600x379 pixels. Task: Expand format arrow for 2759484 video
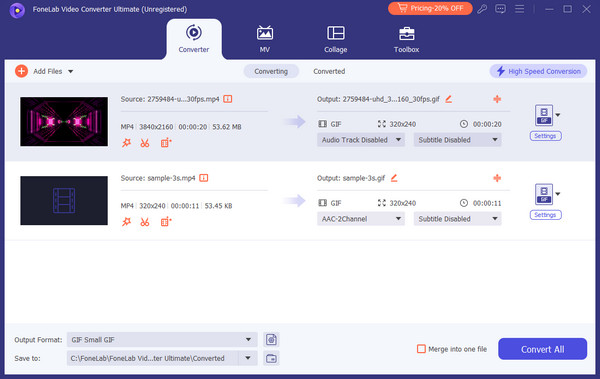(x=558, y=115)
